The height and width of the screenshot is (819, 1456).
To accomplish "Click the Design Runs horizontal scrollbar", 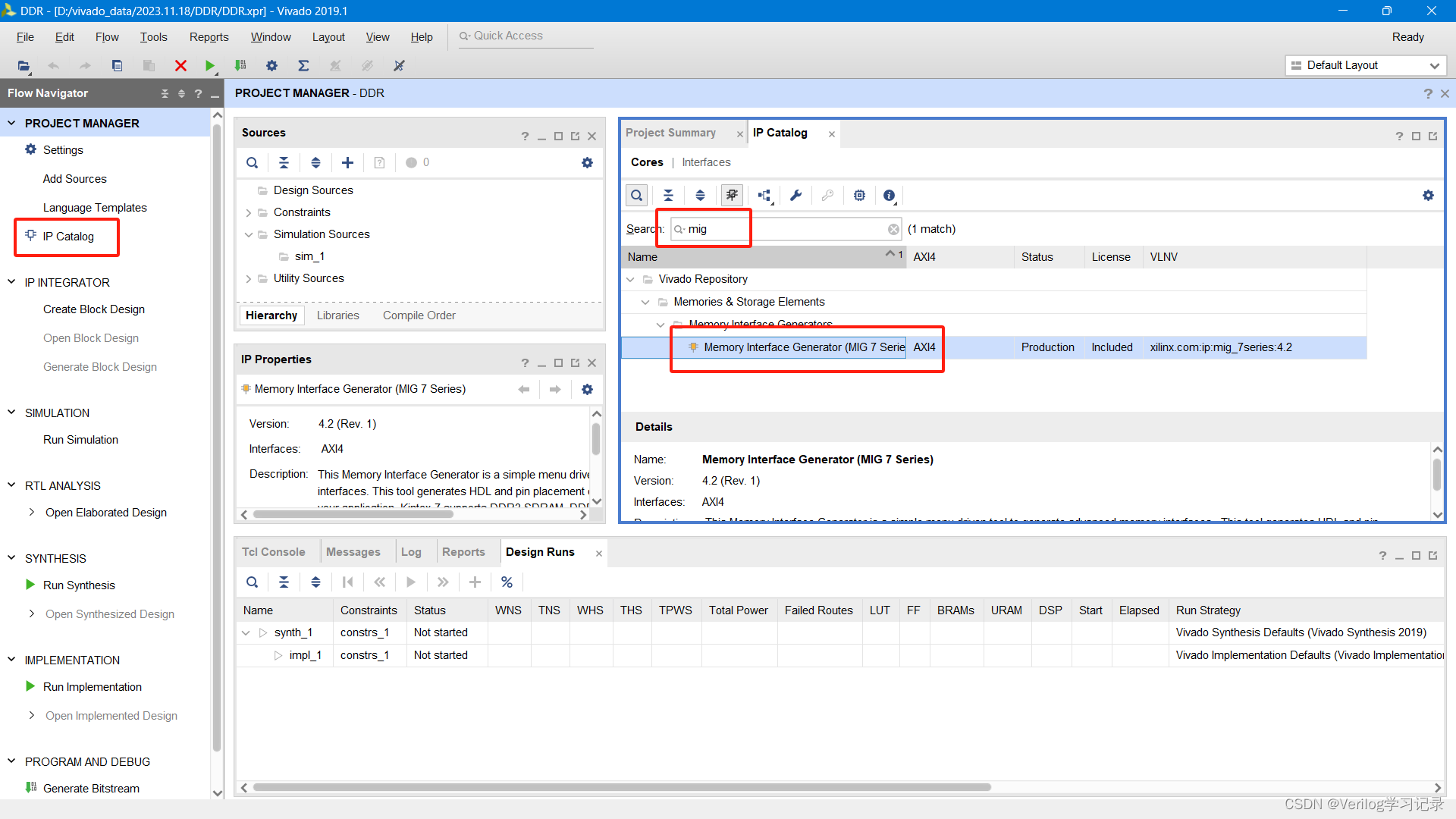I will pyautogui.click(x=622, y=787).
